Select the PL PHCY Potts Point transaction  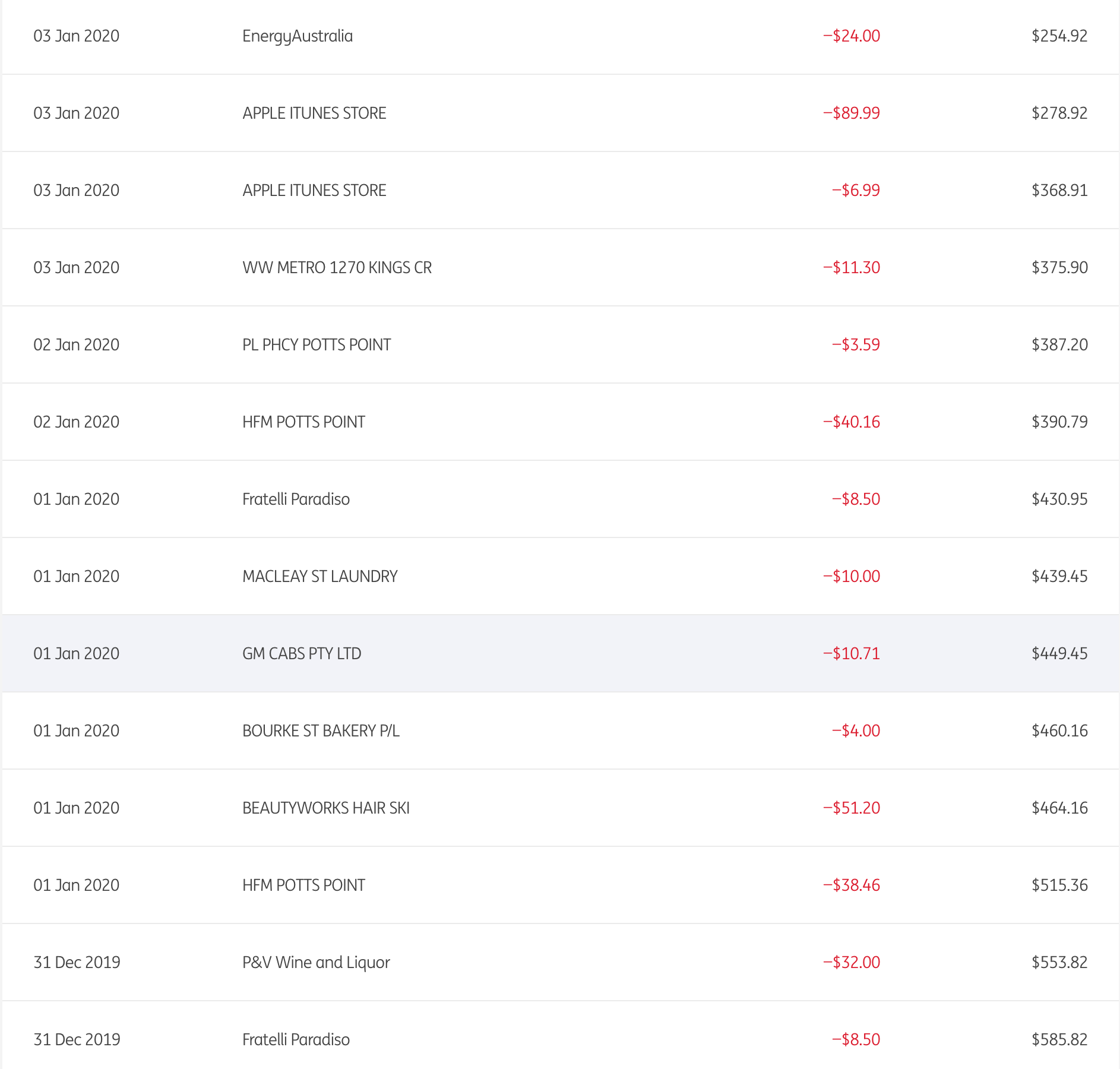317,345
